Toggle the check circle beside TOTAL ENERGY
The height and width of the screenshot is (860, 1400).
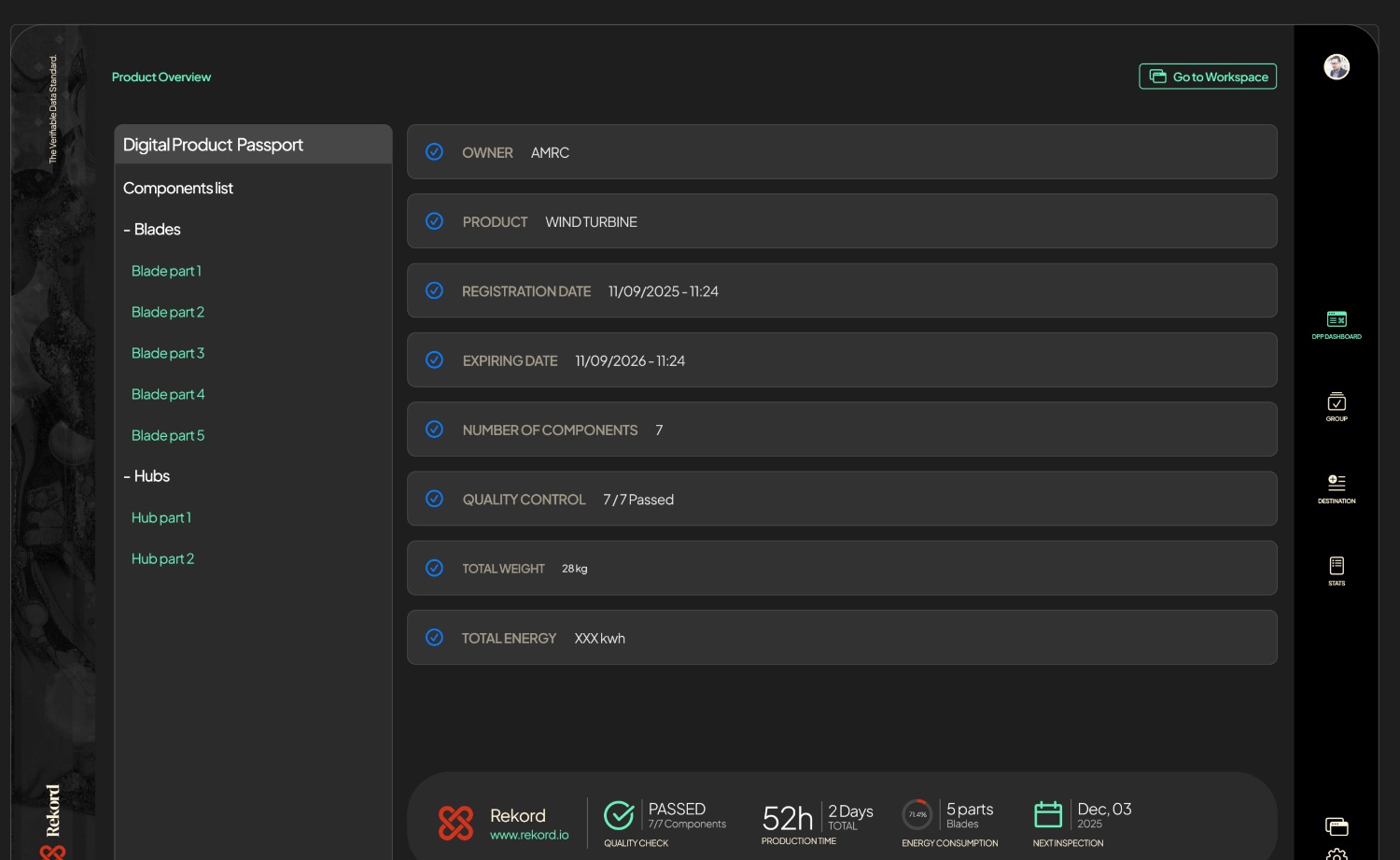click(435, 637)
